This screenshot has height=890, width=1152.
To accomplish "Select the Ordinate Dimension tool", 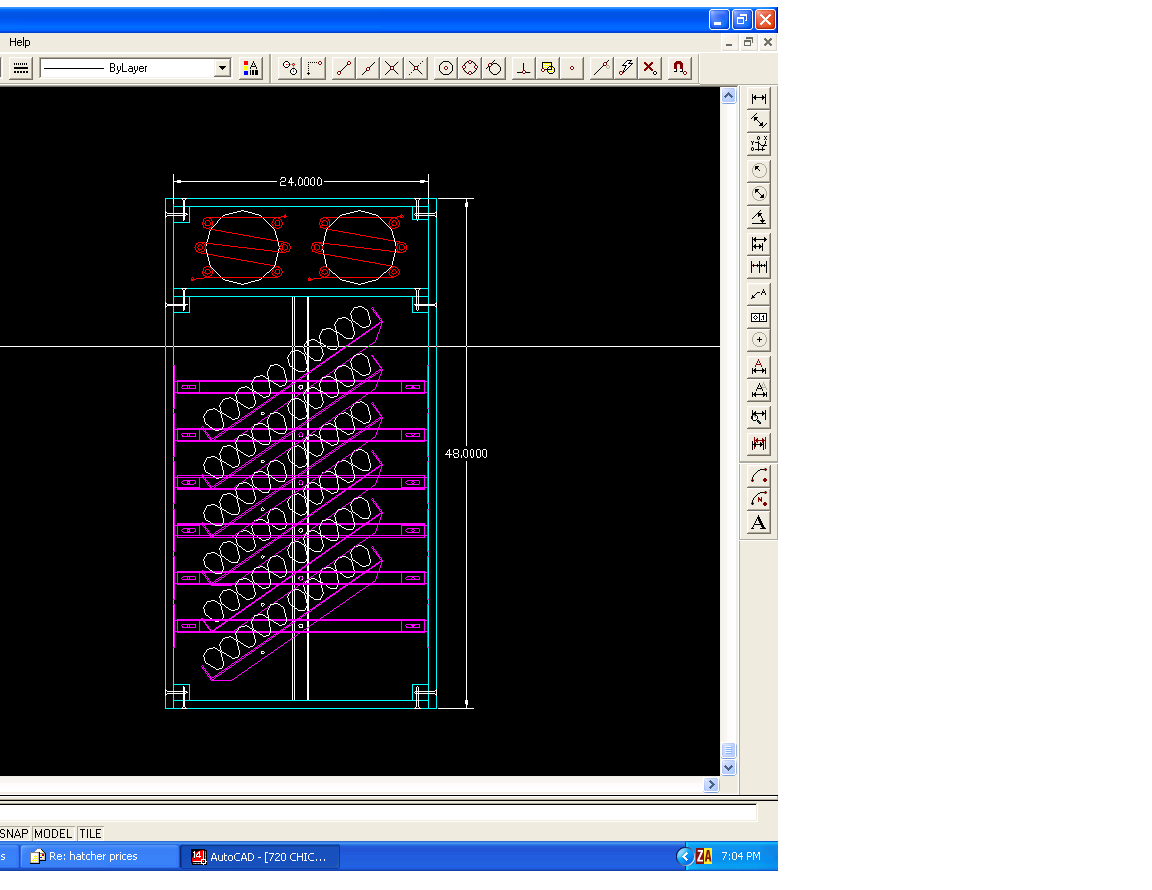I will [x=759, y=144].
